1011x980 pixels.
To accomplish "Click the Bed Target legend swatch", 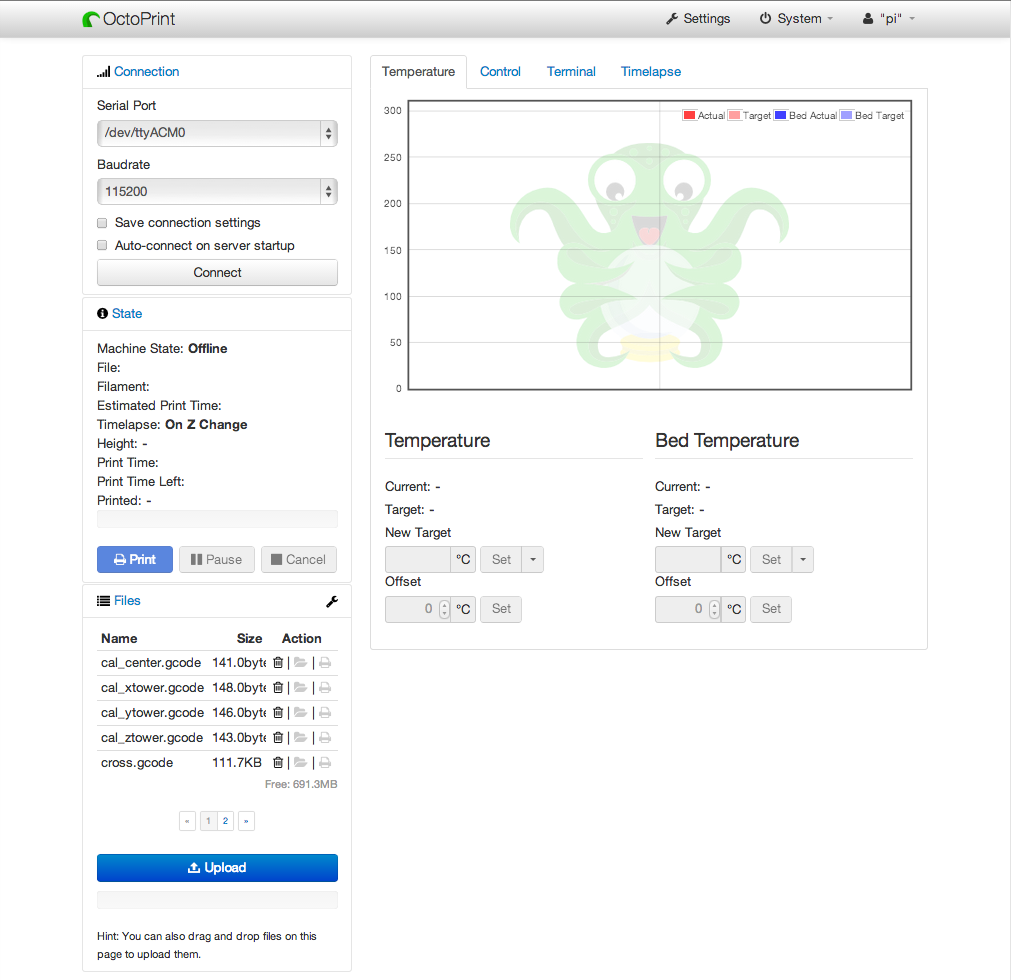I will pos(847,115).
